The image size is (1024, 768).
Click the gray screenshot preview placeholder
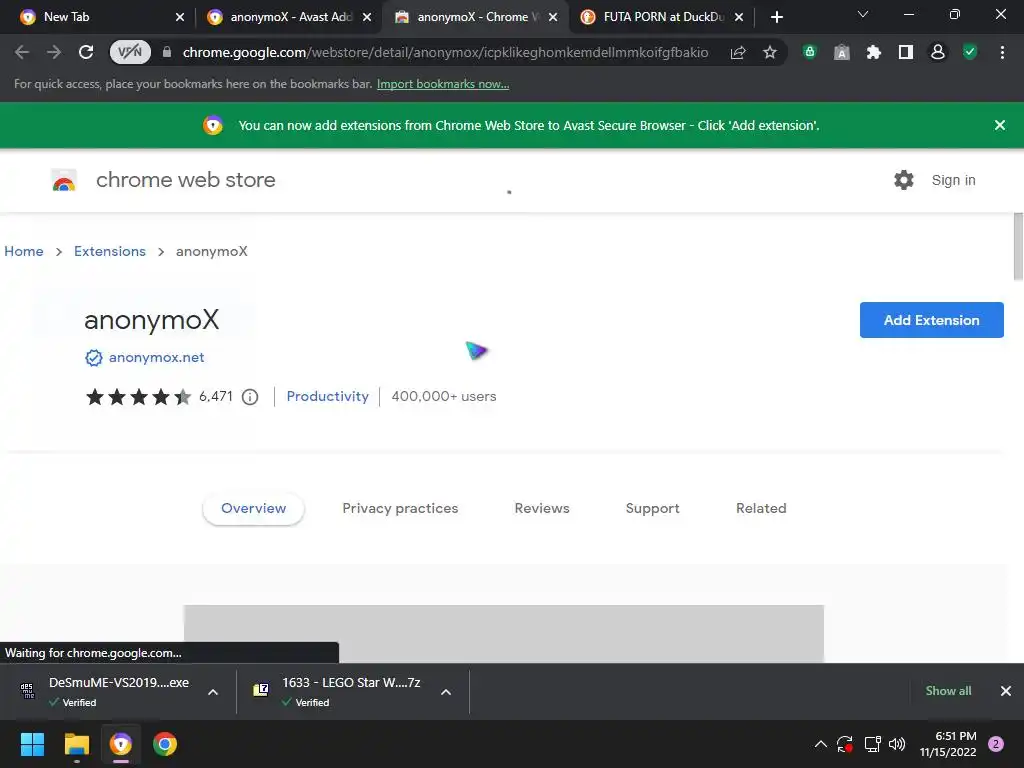pos(504,633)
